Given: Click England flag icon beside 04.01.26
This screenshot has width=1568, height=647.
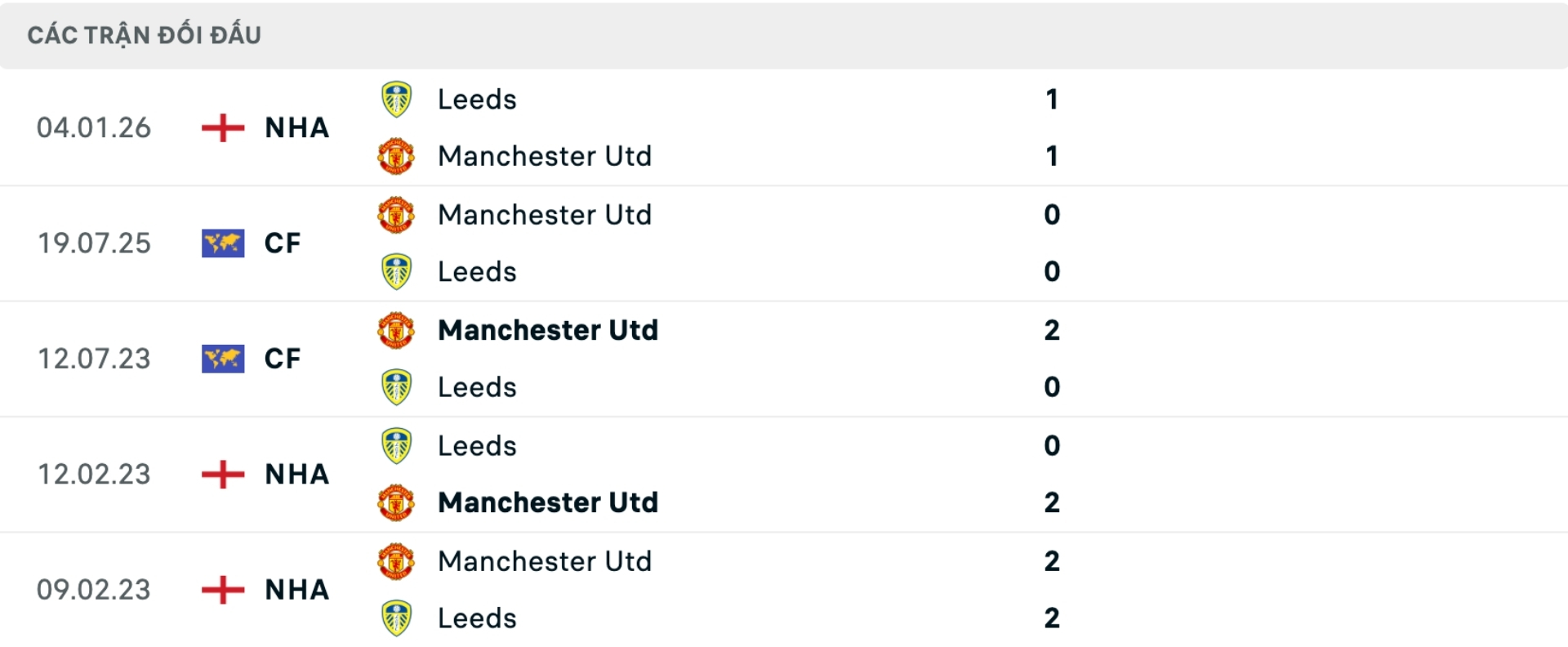Looking at the screenshot, I should coord(223,128).
